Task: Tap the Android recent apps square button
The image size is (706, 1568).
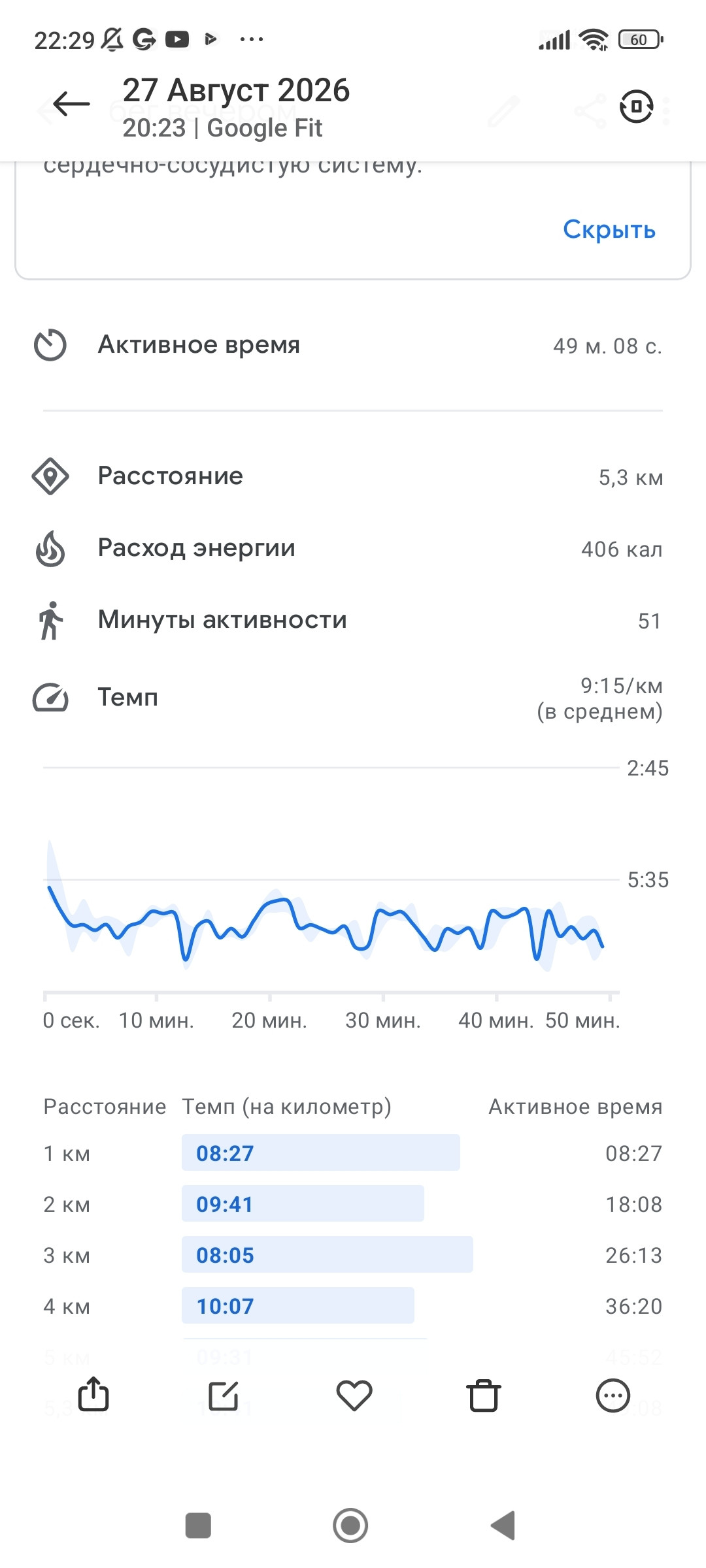Action: click(198, 1526)
